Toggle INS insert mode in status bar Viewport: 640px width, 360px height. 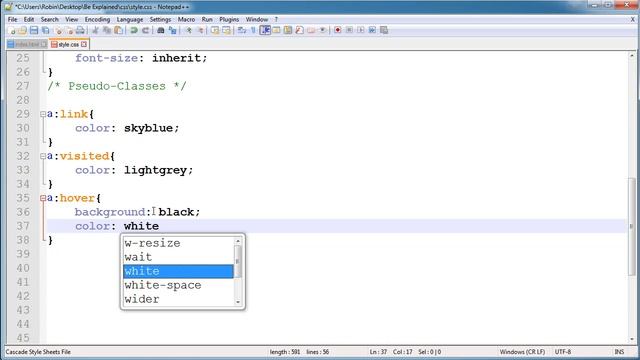pos(619,352)
